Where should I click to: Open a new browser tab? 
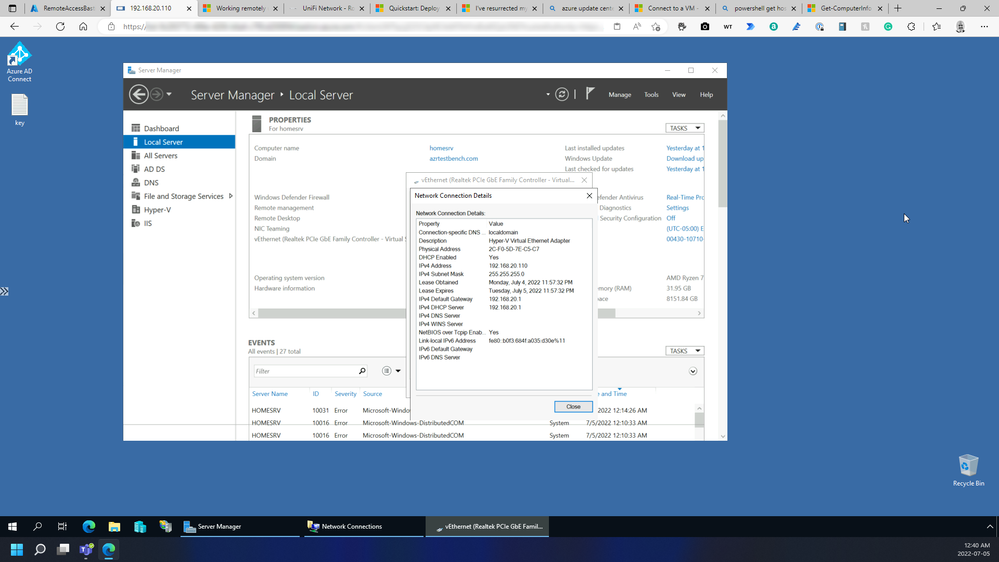click(x=898, y=8)
